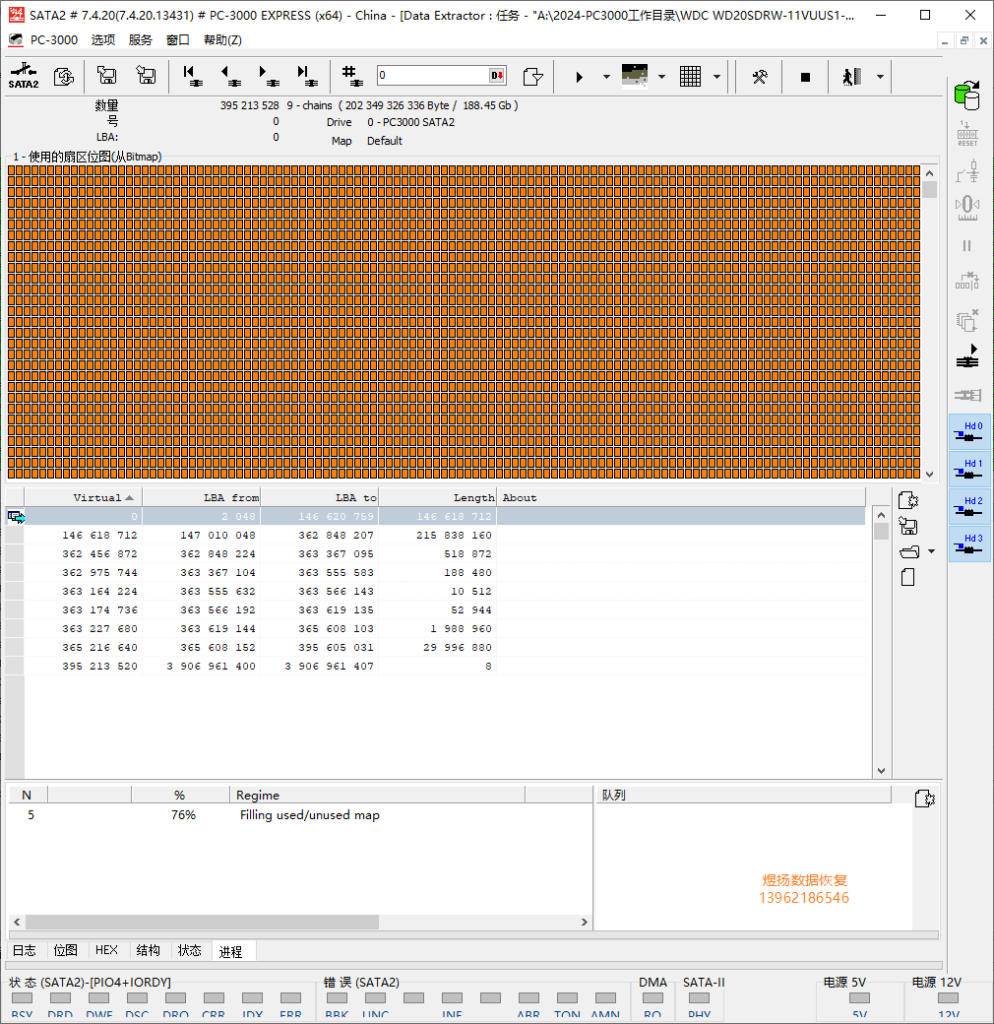Jump to the last chain position
The width and height of the screenshot is (994, 1024).
[306, 76]
